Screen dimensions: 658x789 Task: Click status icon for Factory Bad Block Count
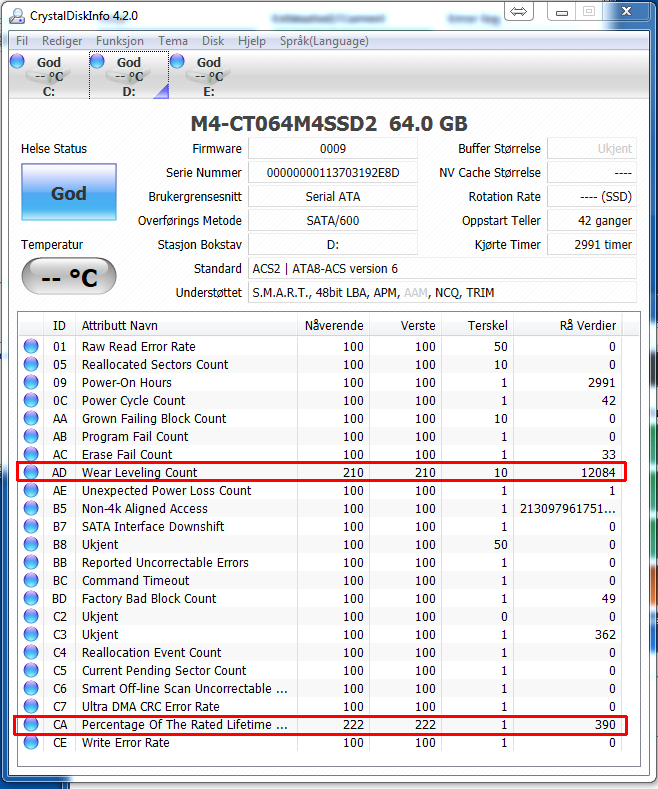point(31,598)
